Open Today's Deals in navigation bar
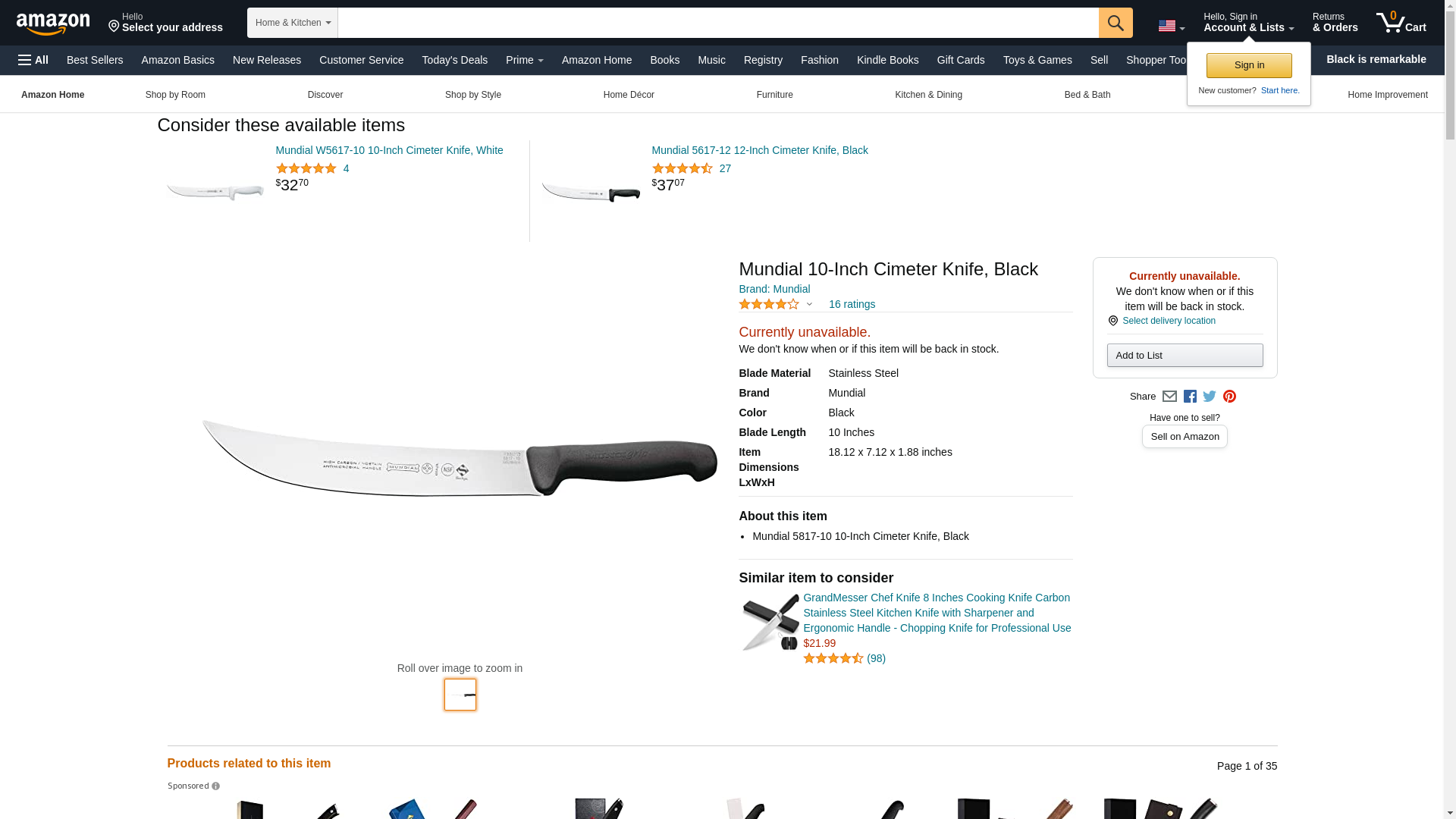This screenshot has width=1456, height=819. [x=455, y=60]
